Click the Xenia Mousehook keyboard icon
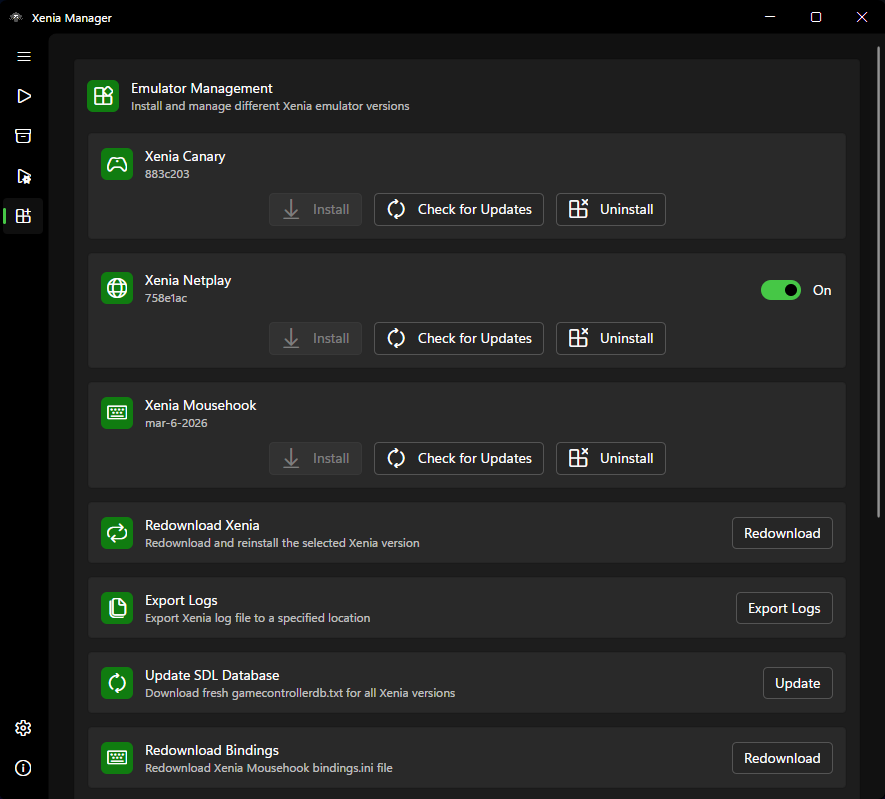Viewport: 885px width, 799px height. (117, 412)
